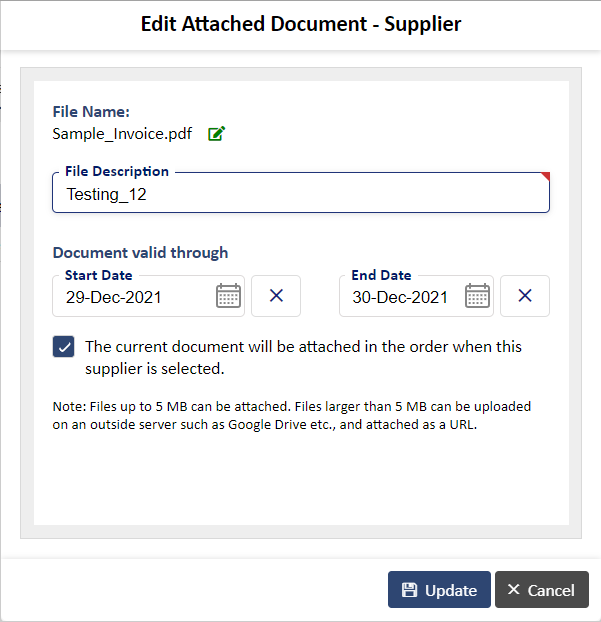Open the End Date calendar picker
This screenshot has height=622, width=601.
pos(477,296)
